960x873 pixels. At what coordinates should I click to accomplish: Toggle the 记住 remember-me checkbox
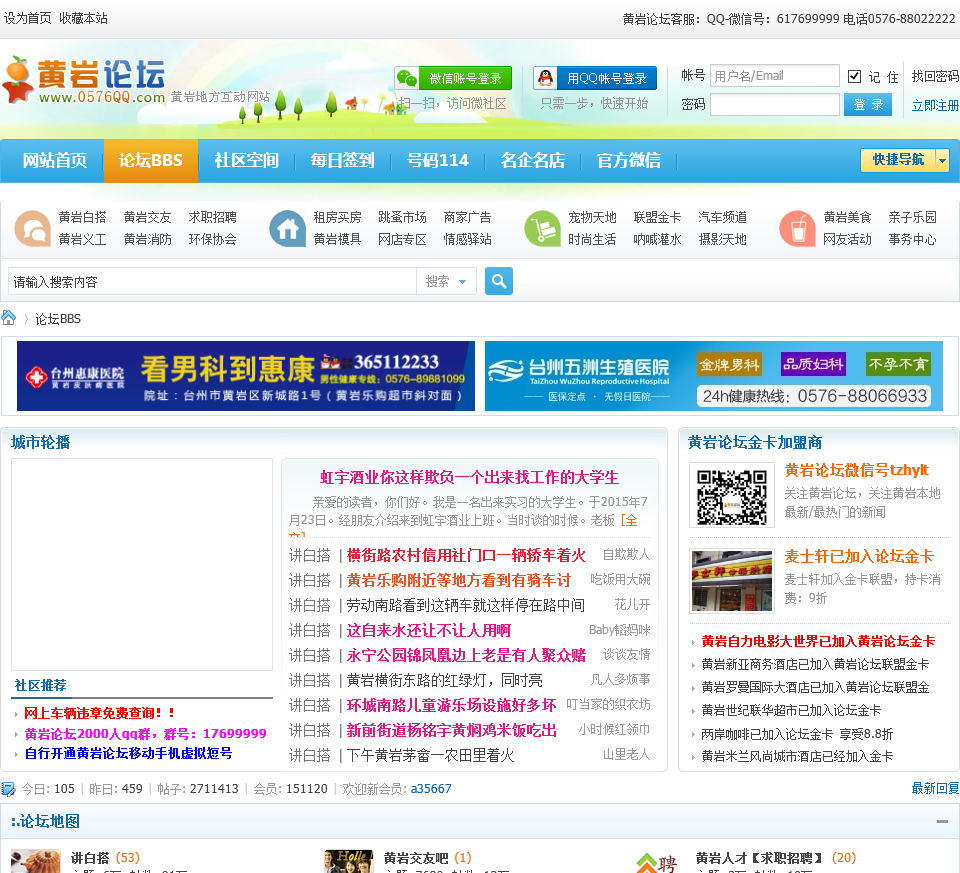point(854,76)
